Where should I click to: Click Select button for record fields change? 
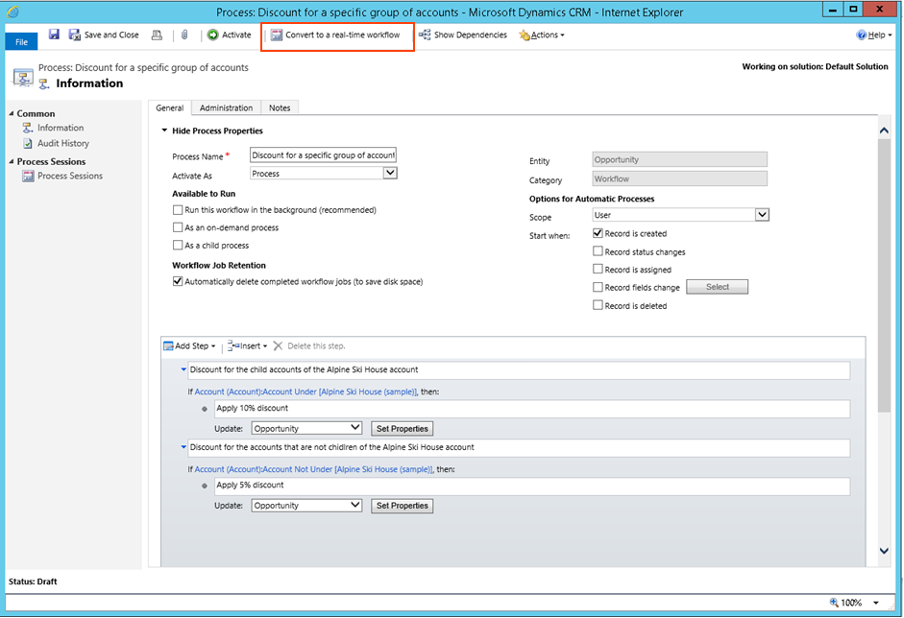pos(717,287)
